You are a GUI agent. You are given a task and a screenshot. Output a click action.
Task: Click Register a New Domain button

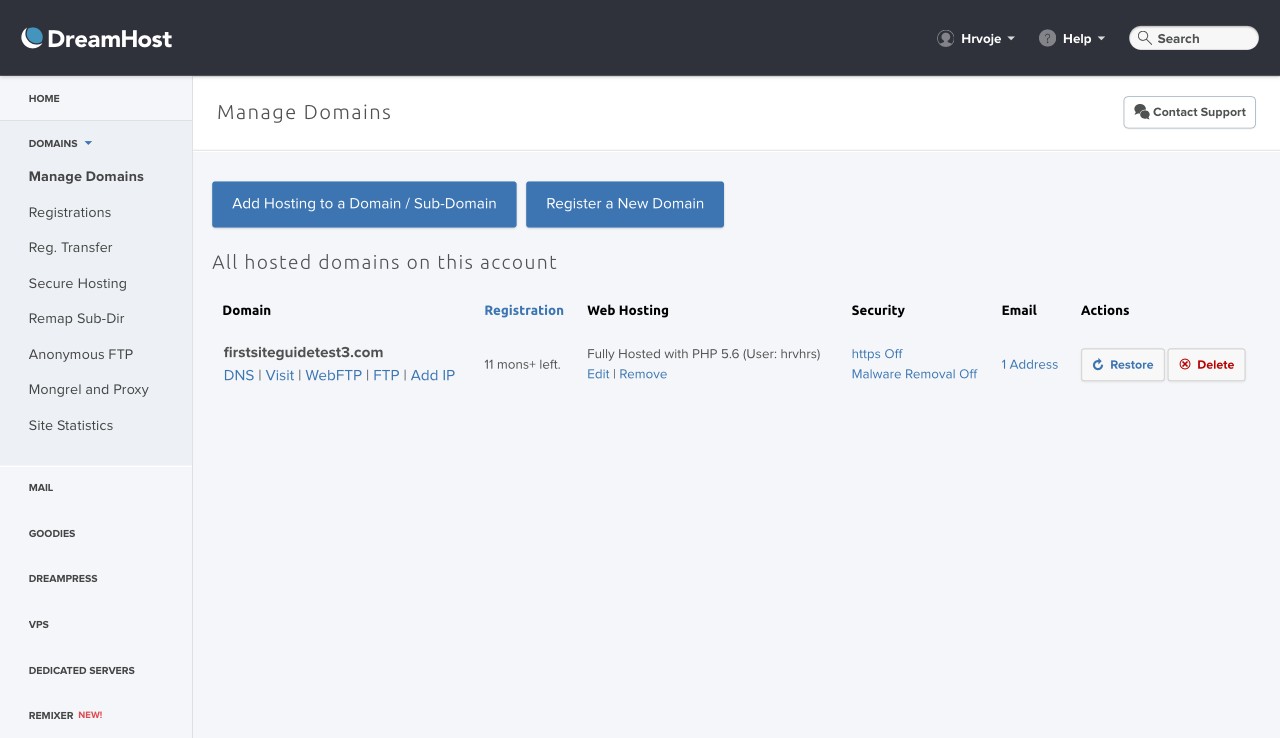pos(625,204)
